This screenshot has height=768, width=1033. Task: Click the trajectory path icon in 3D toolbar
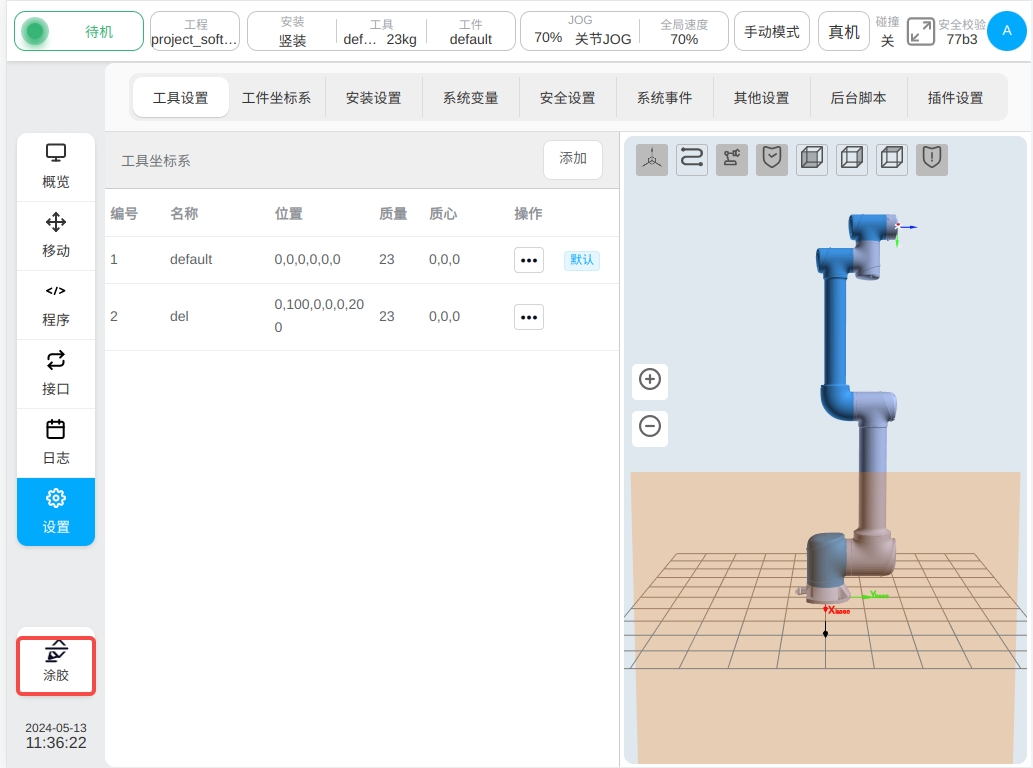692,159
